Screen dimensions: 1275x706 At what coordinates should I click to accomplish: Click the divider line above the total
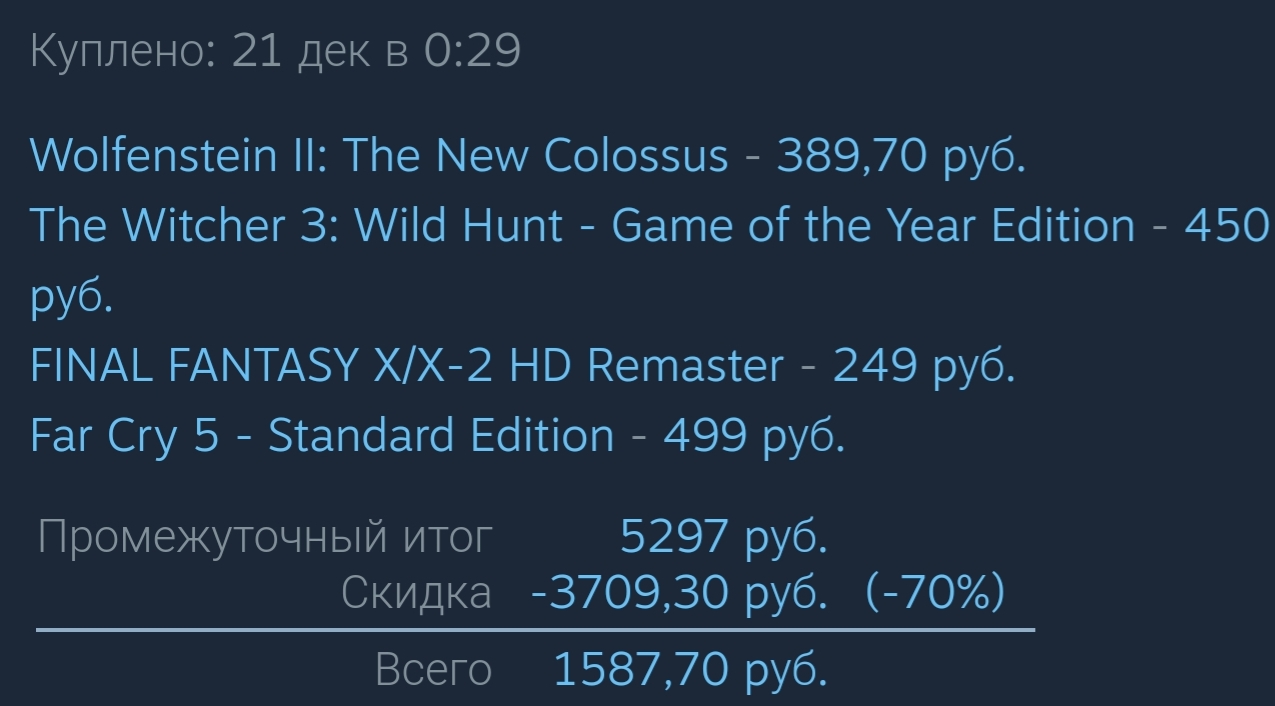pos(535,630)
